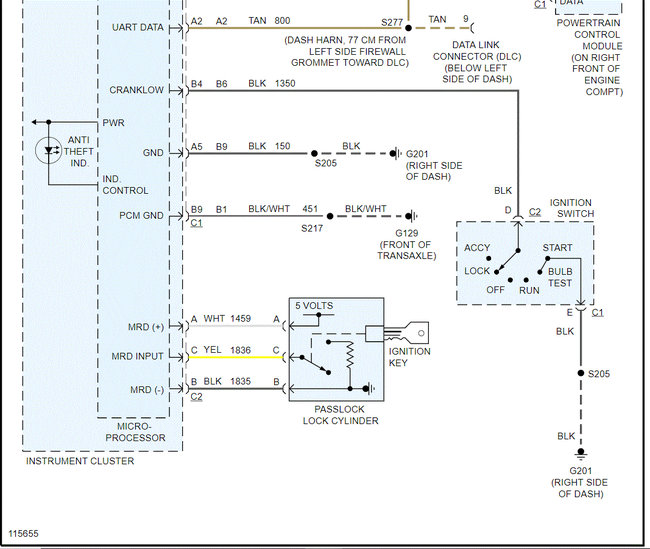Screen dimensions: 650x549
Task: Click the BLK 1835 wire label
Action: (x=227, y=381)
